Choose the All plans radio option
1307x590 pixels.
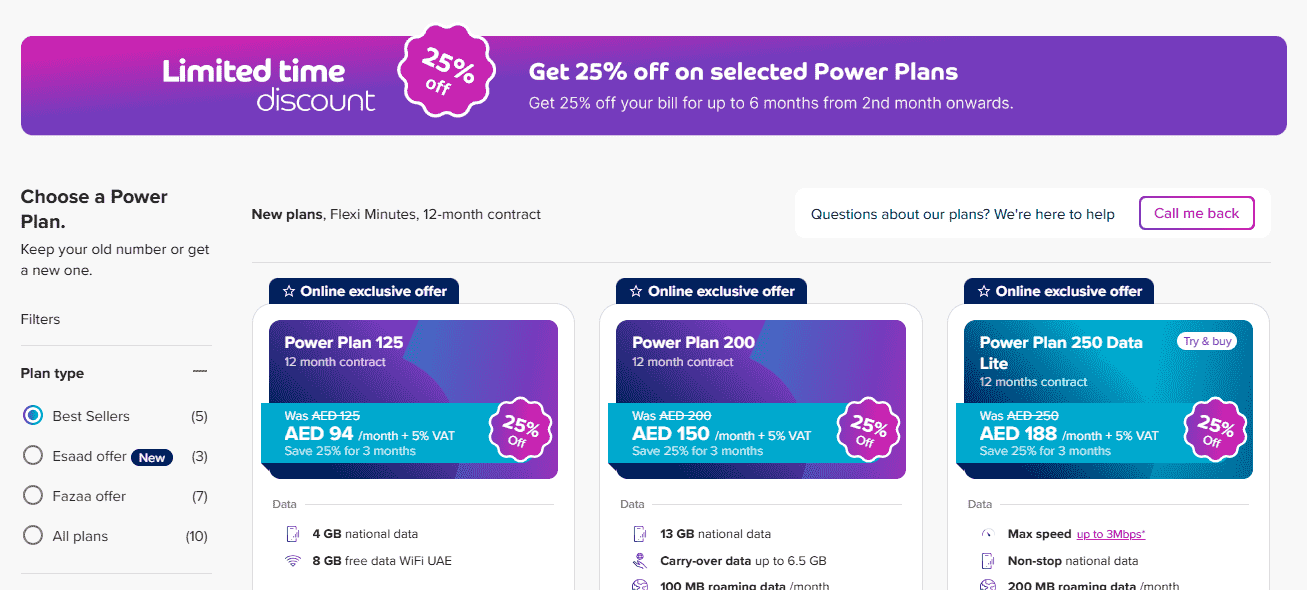[x=35, y=535]
